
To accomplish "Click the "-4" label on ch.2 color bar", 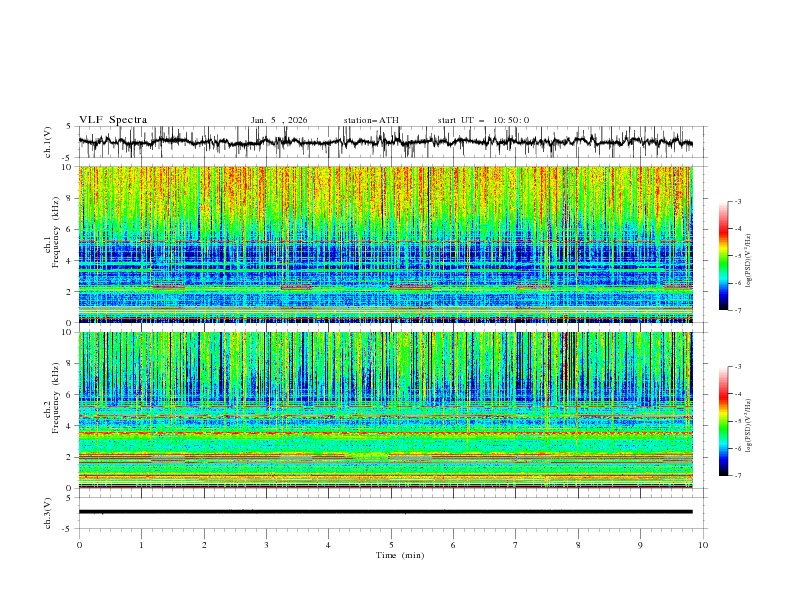I will click(x=738, y=394).
